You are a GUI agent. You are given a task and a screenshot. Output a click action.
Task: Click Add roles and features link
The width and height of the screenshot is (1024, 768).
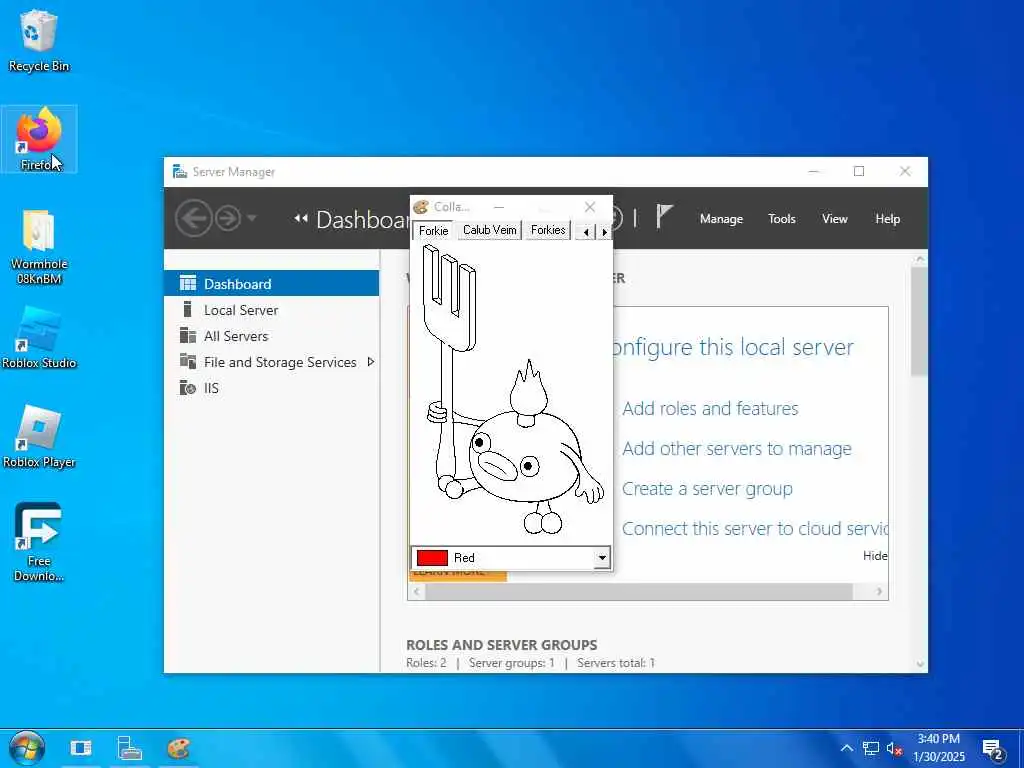(x=710, y=409)
